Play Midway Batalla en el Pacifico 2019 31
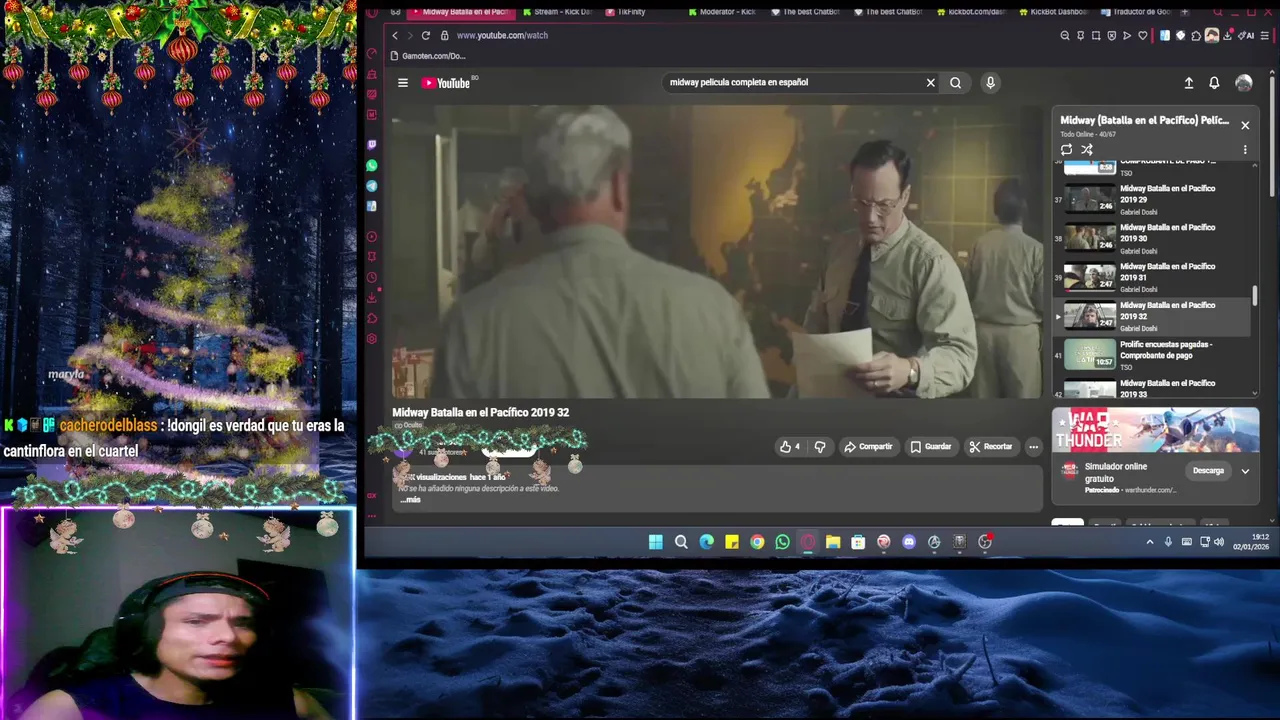The width and height of the screenshot is (1280, 720). (x=1153, y=277)
